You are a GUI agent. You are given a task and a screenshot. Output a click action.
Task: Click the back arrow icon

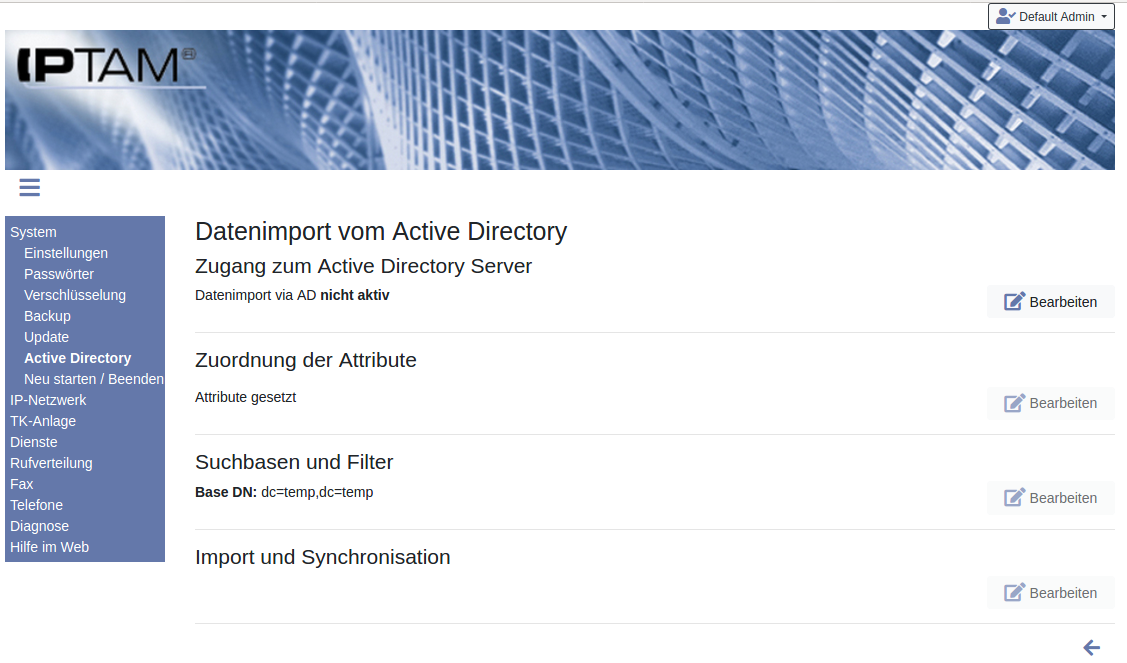click(1092, 648)
